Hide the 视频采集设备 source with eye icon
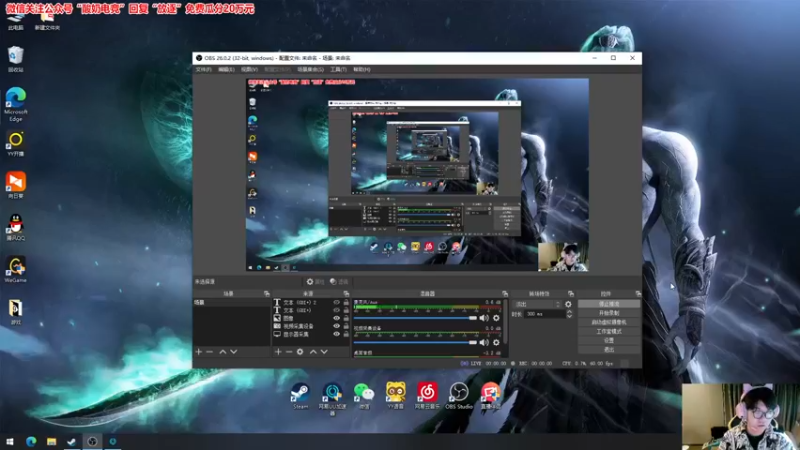The image size is (800, 450). pos(336,326)
